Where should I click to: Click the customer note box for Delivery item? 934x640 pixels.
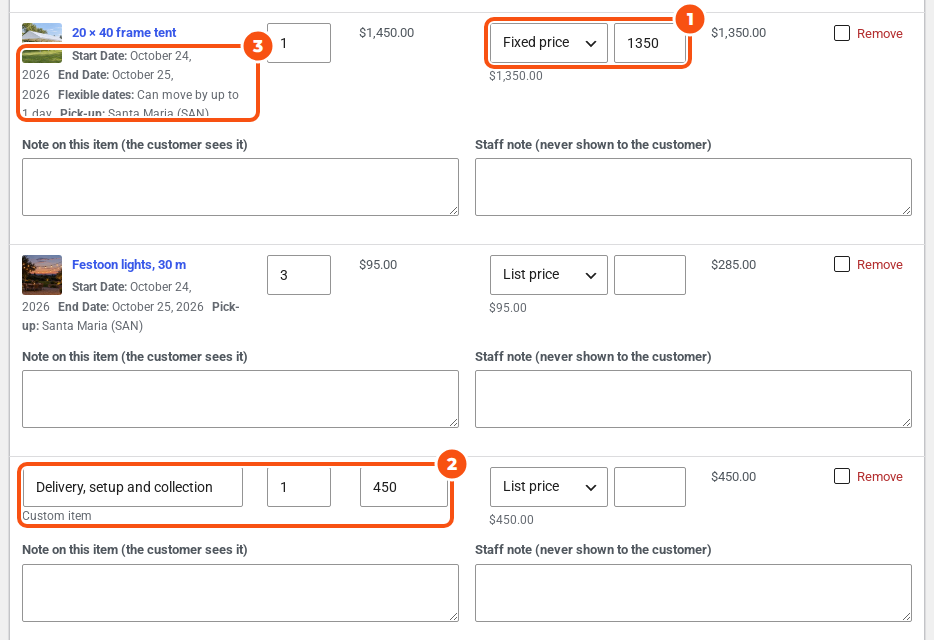[x=240, y=593]
